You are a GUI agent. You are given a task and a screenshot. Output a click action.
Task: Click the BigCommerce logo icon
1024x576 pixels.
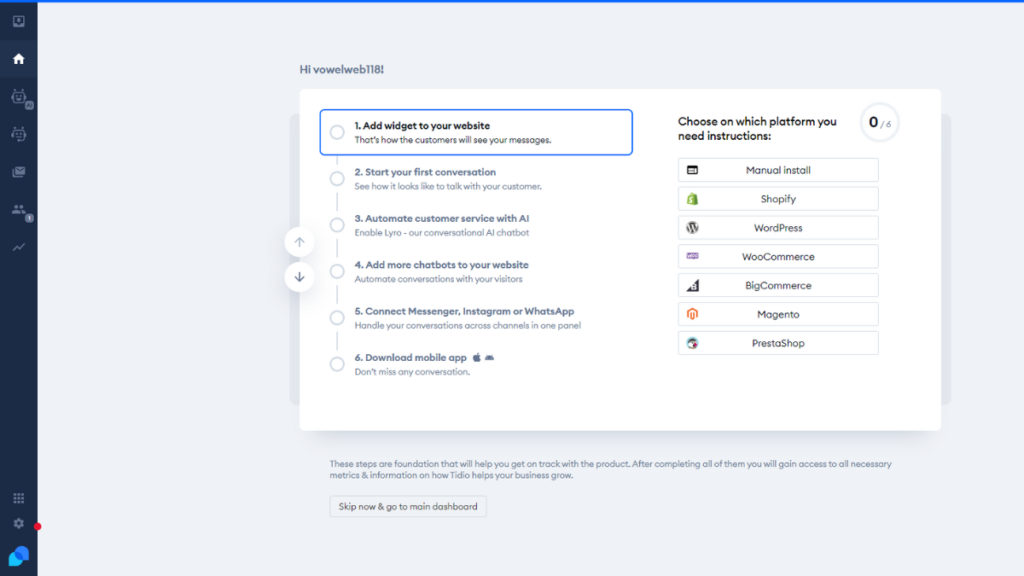tap(692, 285)
